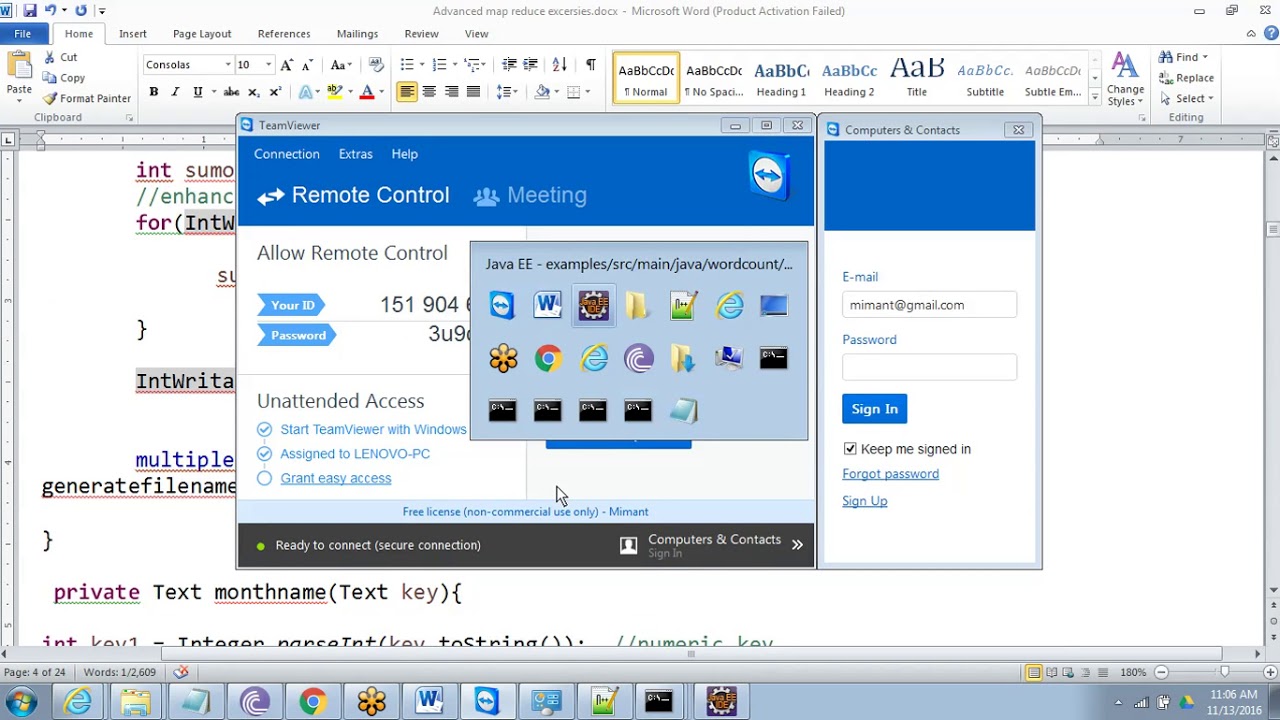Click Format Painter in Clipboard group
This screenshot has width=1280, height=720.
87,98
